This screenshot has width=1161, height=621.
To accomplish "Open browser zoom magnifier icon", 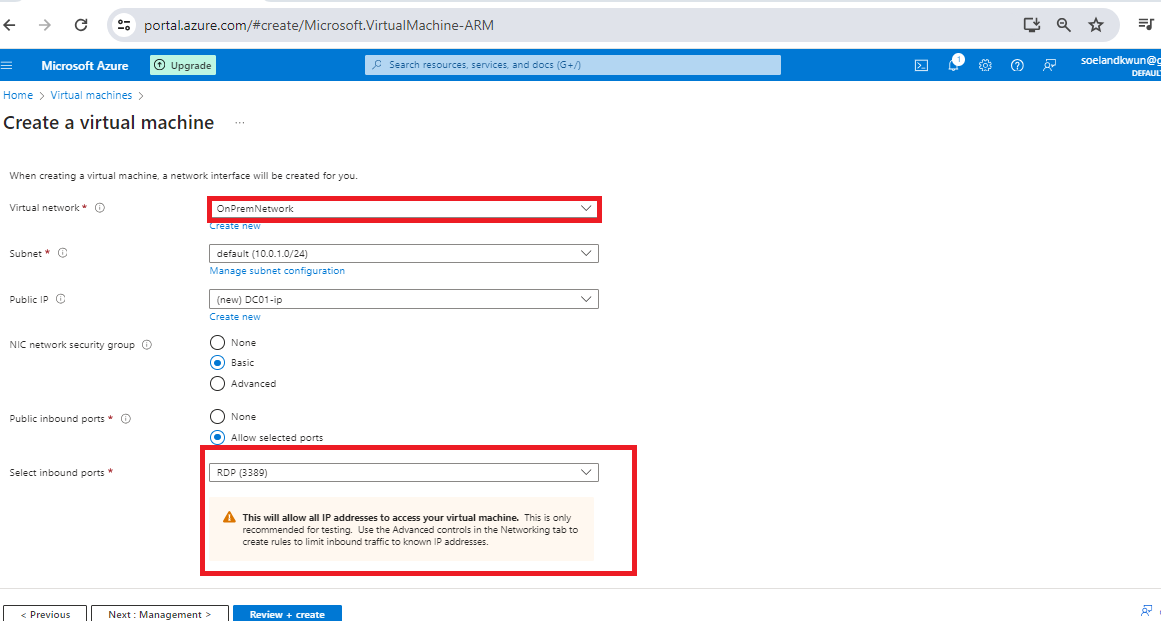I will [1064, 25].
